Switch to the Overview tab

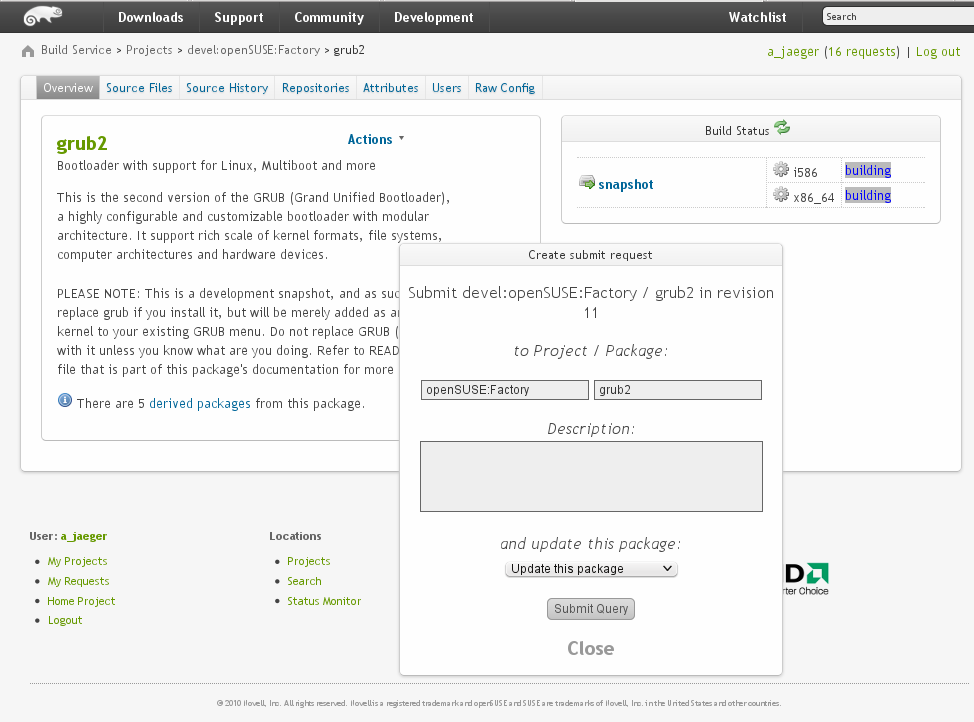(x=68, y=88)
